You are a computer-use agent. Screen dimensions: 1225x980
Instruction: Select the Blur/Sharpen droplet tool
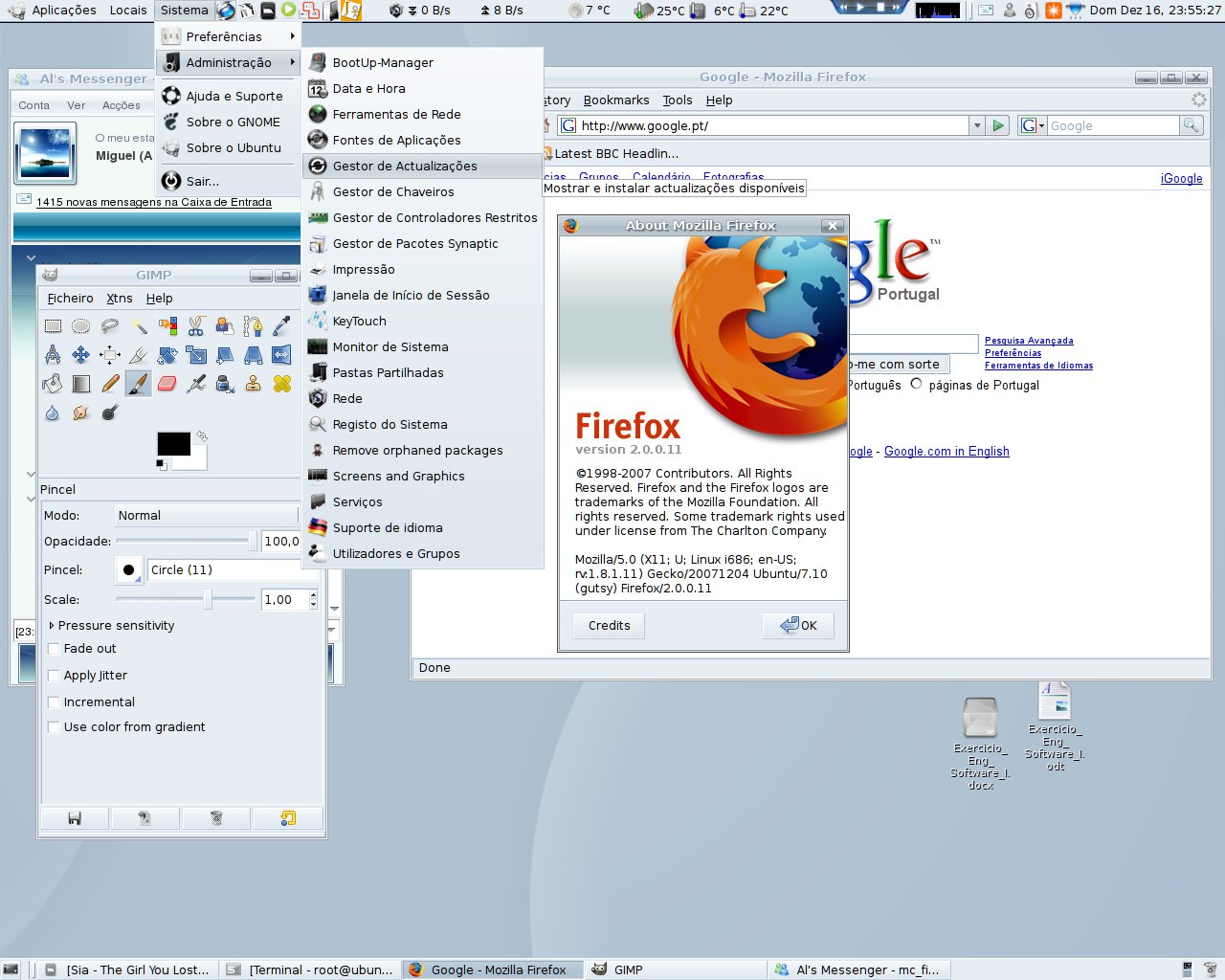[53, 412]
